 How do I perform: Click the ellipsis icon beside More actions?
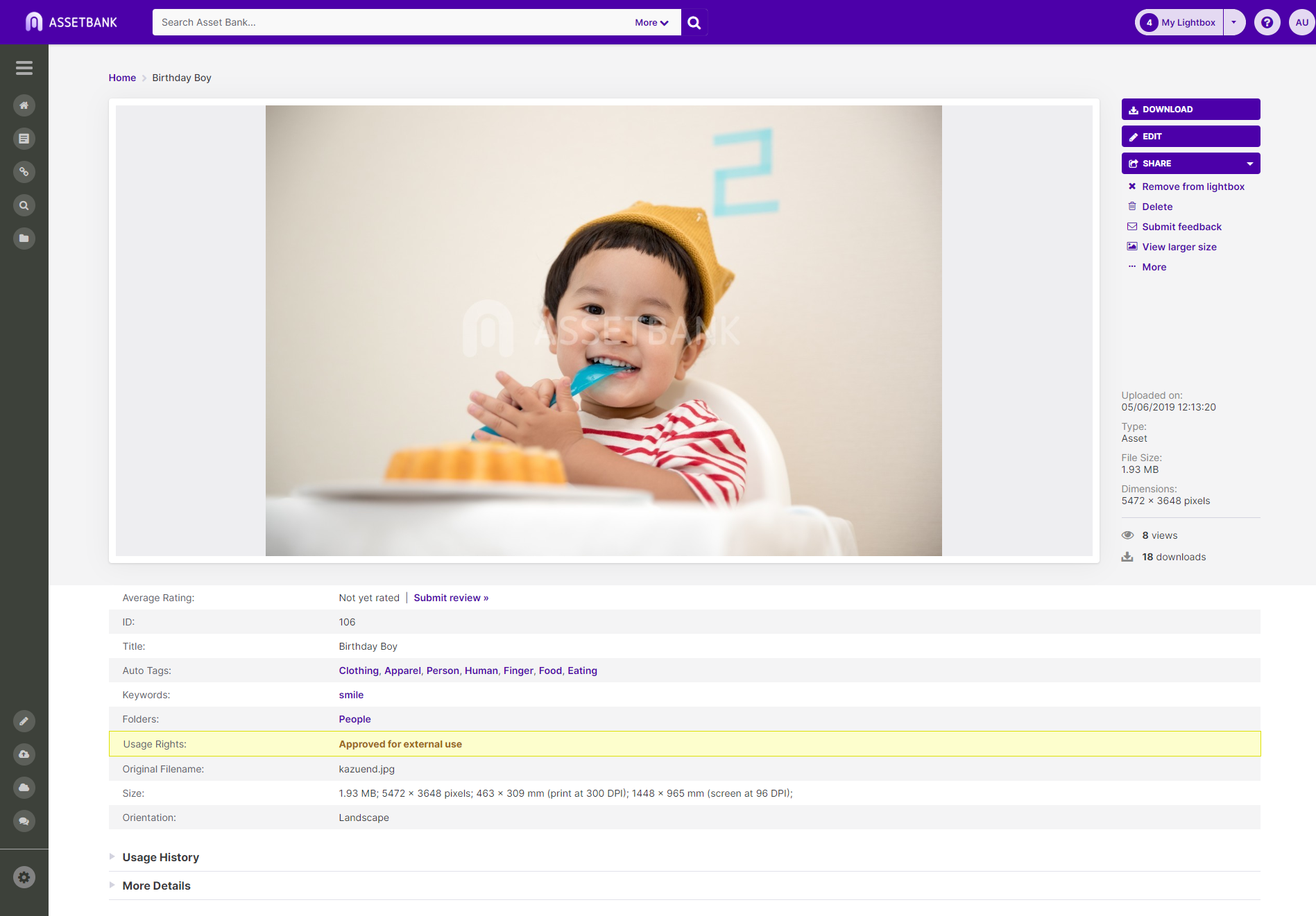[1132, 267]
